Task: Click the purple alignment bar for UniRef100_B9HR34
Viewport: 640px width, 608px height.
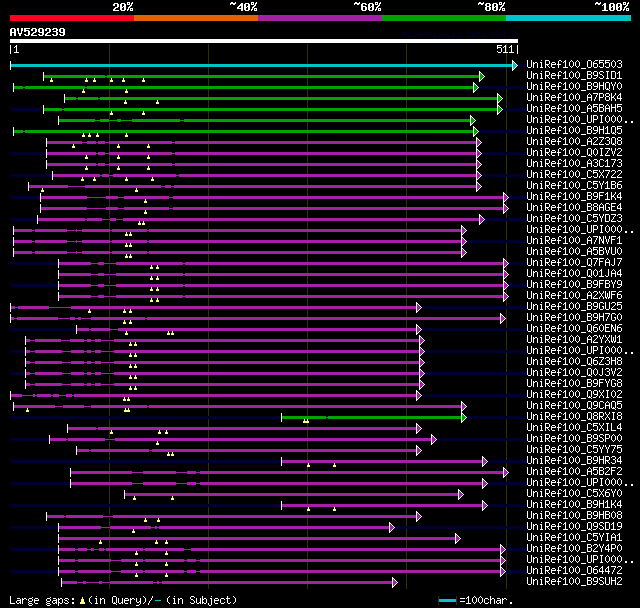Action: point(382,462)
